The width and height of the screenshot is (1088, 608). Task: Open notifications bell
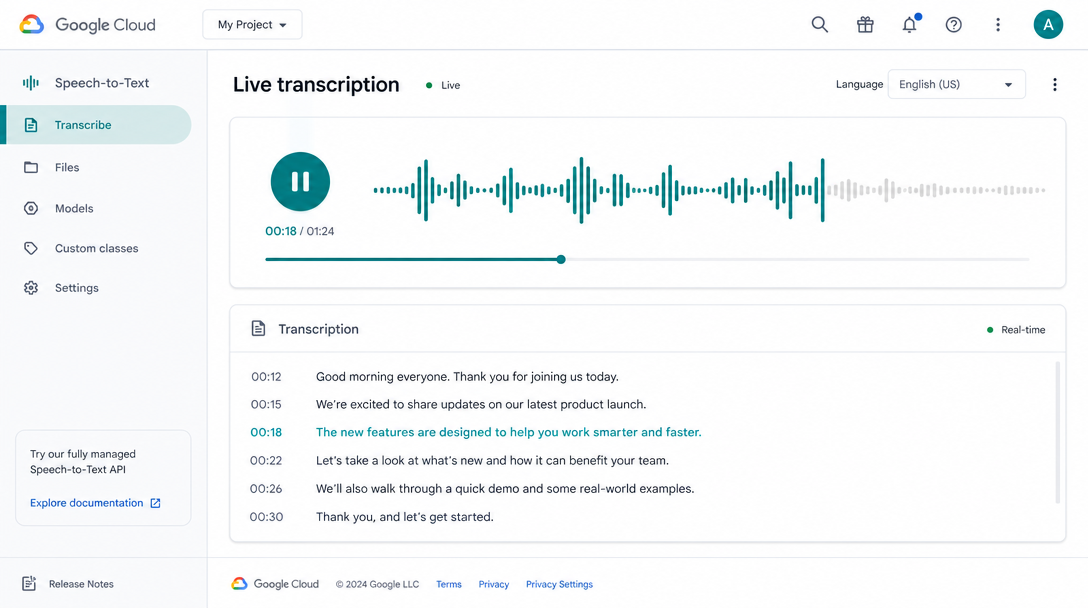910,24
